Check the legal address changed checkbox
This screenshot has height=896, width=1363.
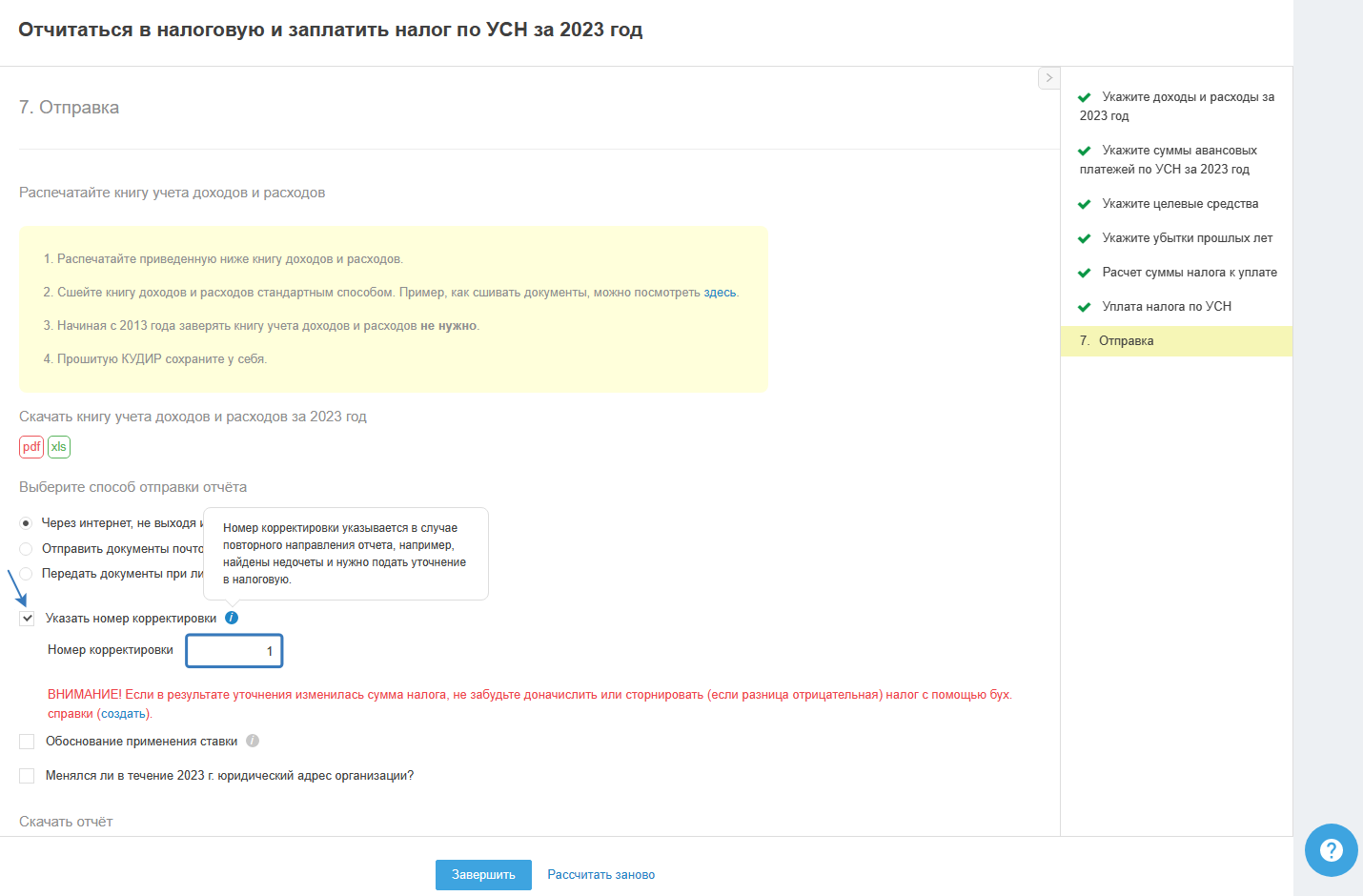point(28,776)
